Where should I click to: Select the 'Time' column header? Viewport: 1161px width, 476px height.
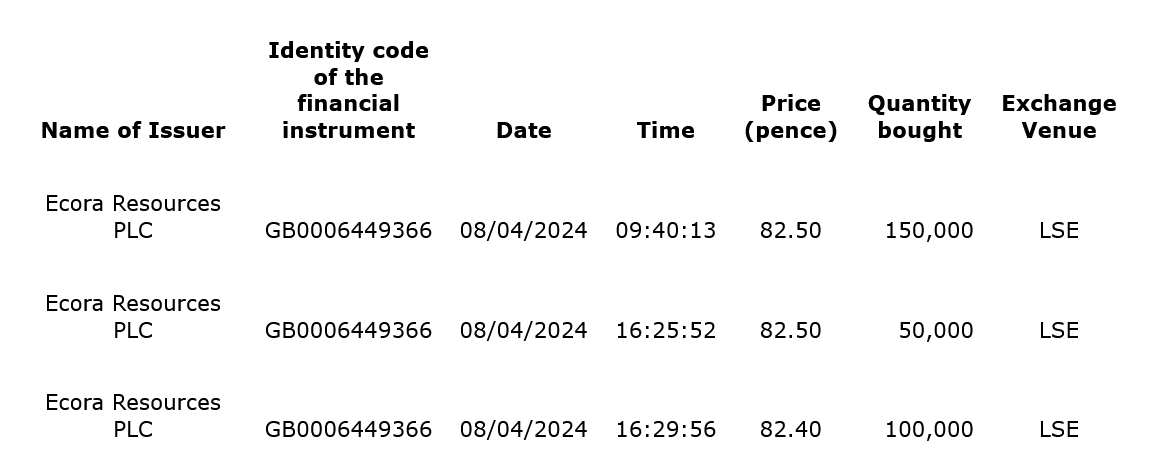665,130
